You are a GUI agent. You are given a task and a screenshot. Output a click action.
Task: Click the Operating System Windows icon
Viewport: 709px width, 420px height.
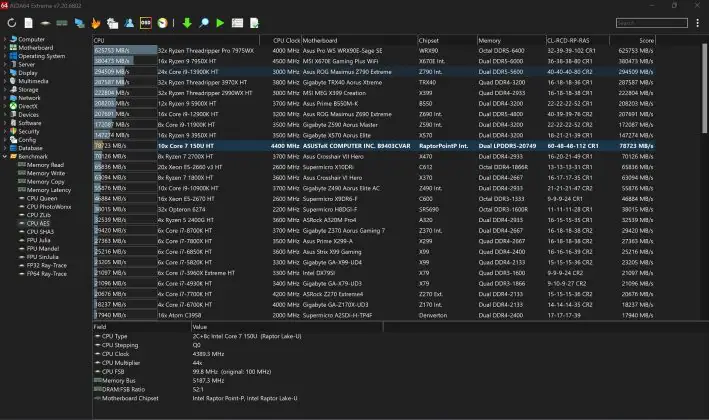[x=14, y=56]
